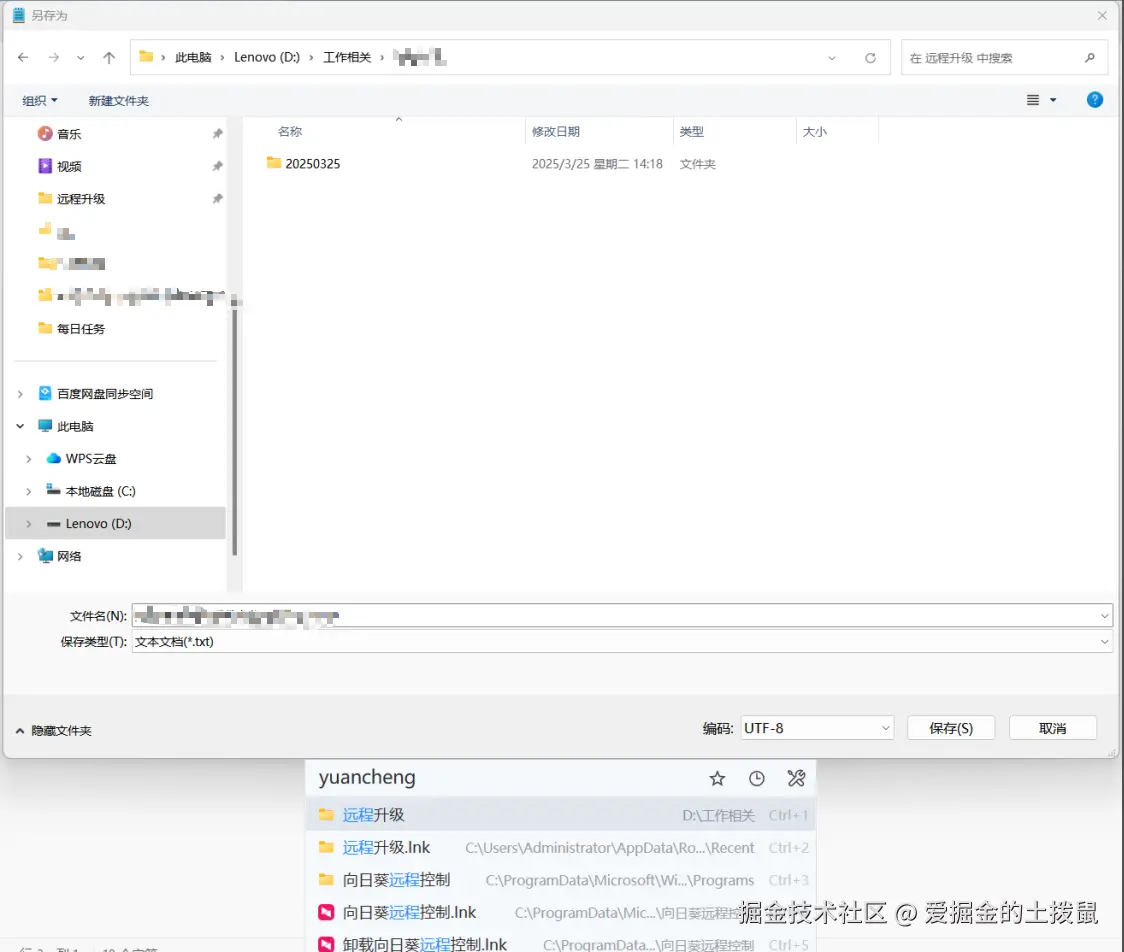Refresh the current folder view
Viewport: 1124px width, 952px height.
(x=870, y=58)
